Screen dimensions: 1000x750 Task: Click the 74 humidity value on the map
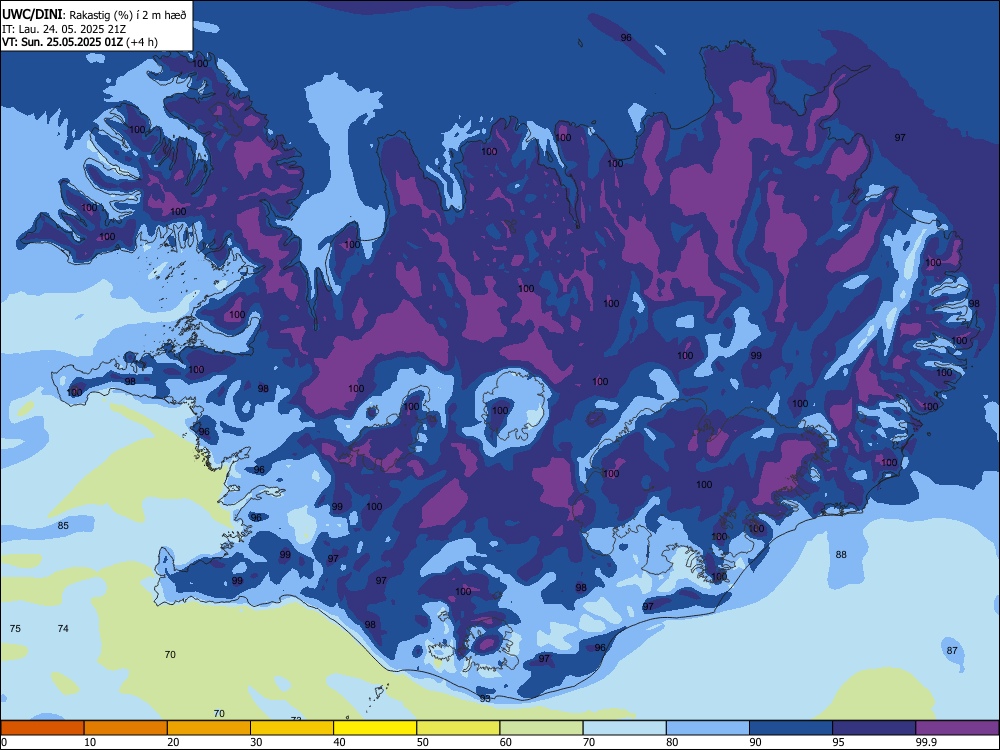(x=63, y=628)
